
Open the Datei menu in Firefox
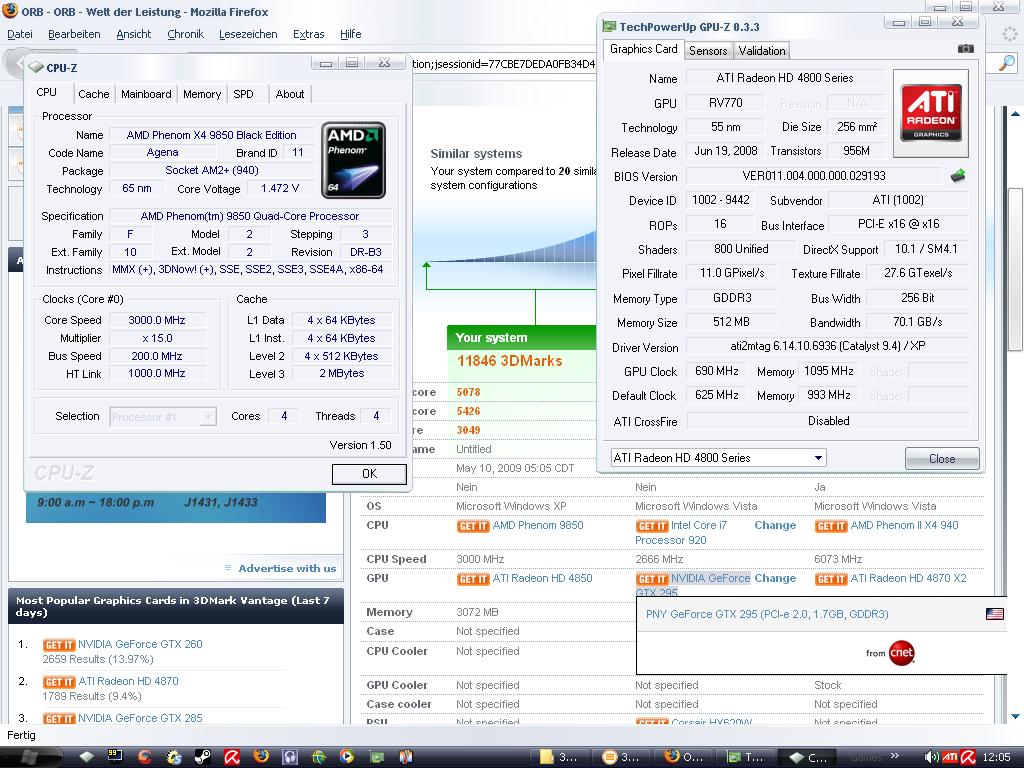coord(20,34)
